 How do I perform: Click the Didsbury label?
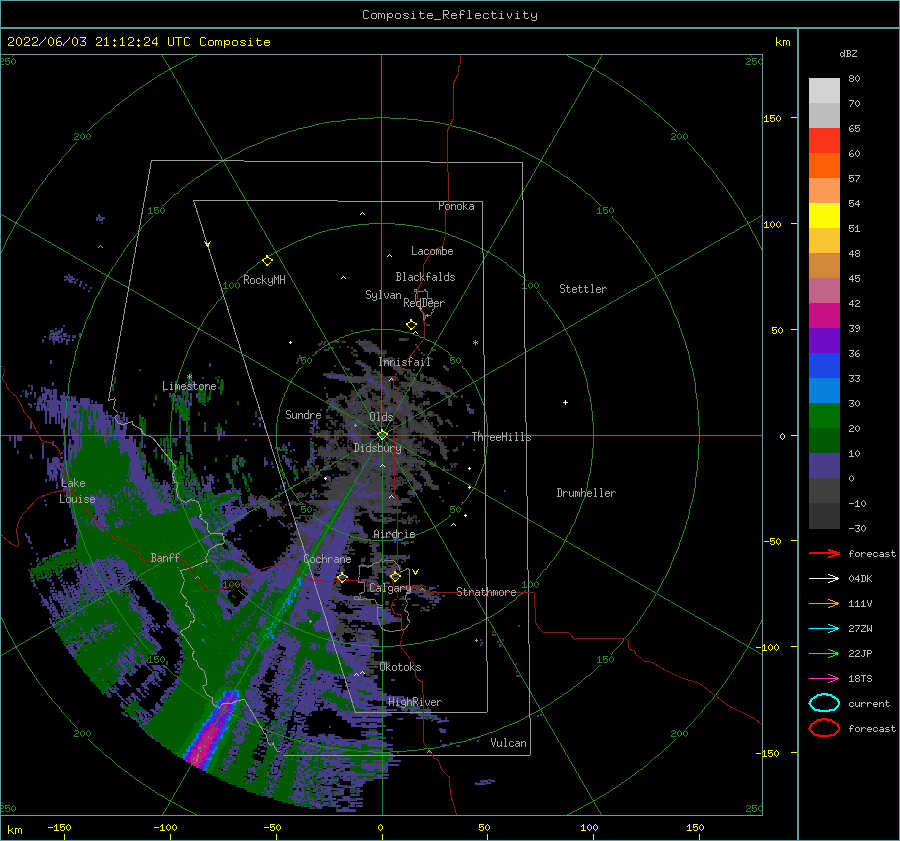coord(378,448)
